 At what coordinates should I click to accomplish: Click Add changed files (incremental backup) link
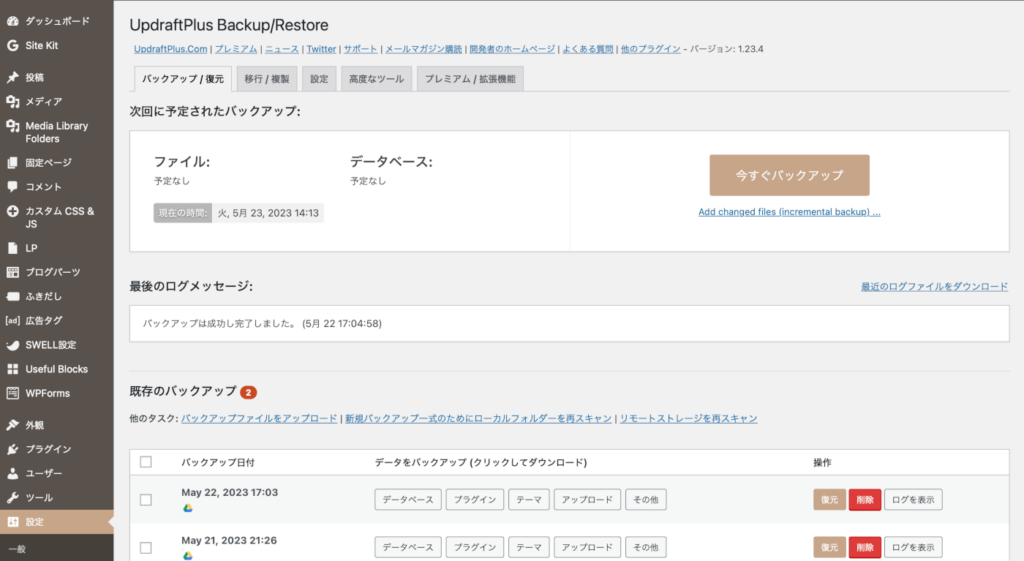click(790, 212)
